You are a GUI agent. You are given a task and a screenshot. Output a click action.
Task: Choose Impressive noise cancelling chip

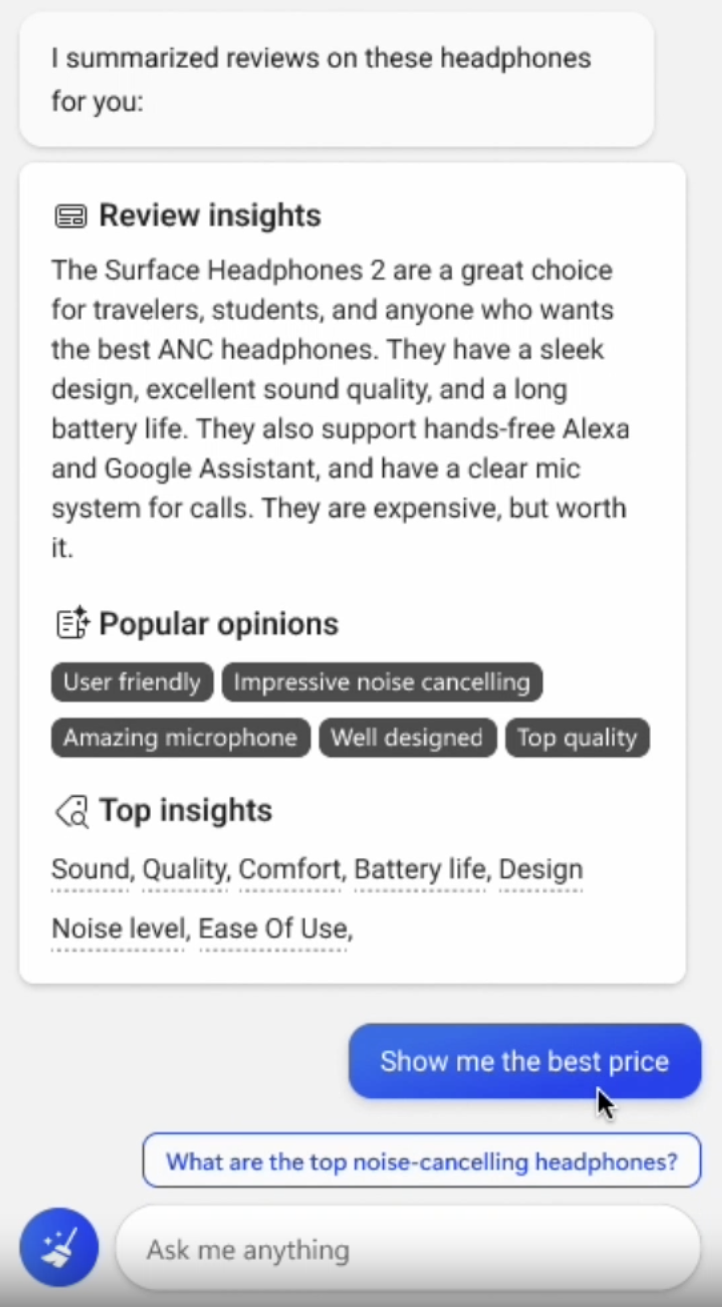[x=382, y=683]
